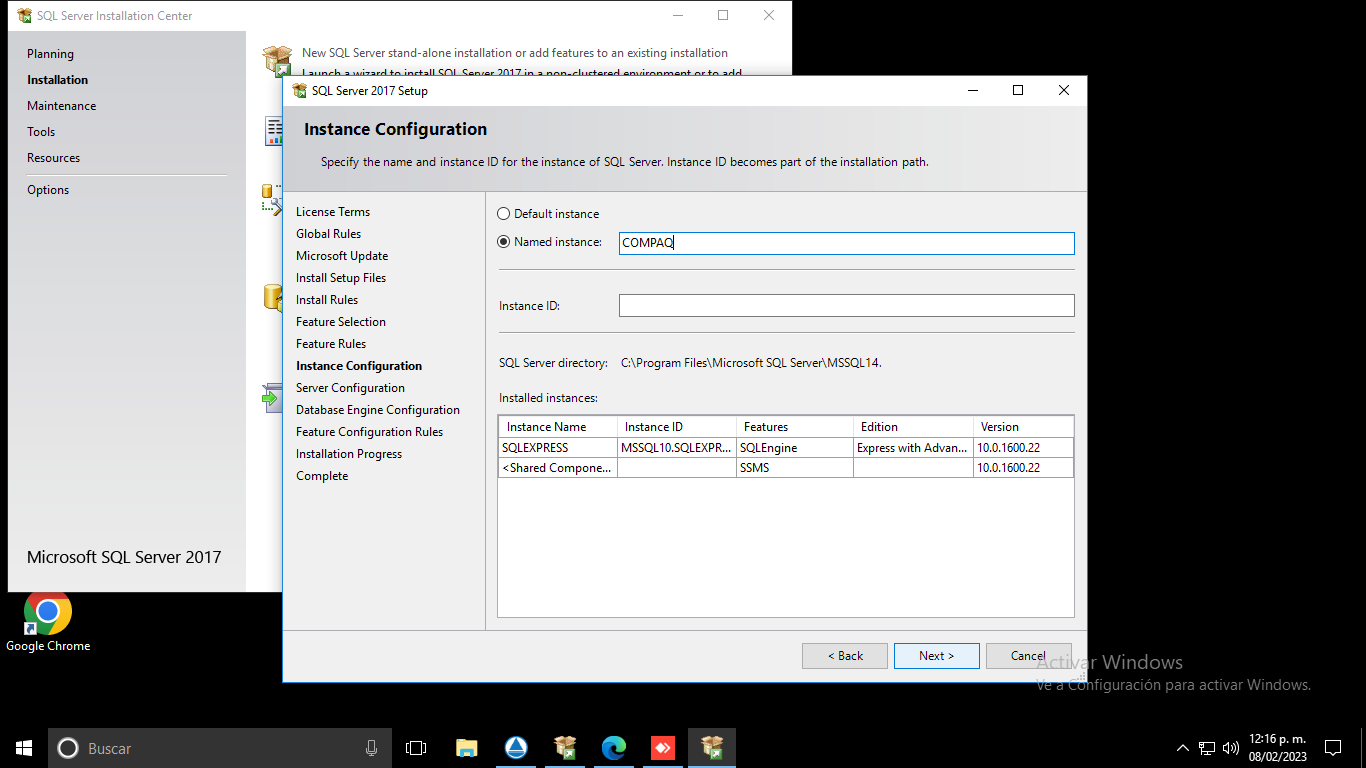Image resolution: width=1366 pixels, height=768 pixels.
Task: Open the AnyDesk taskbar icon
Action: (x=663, y=748)
